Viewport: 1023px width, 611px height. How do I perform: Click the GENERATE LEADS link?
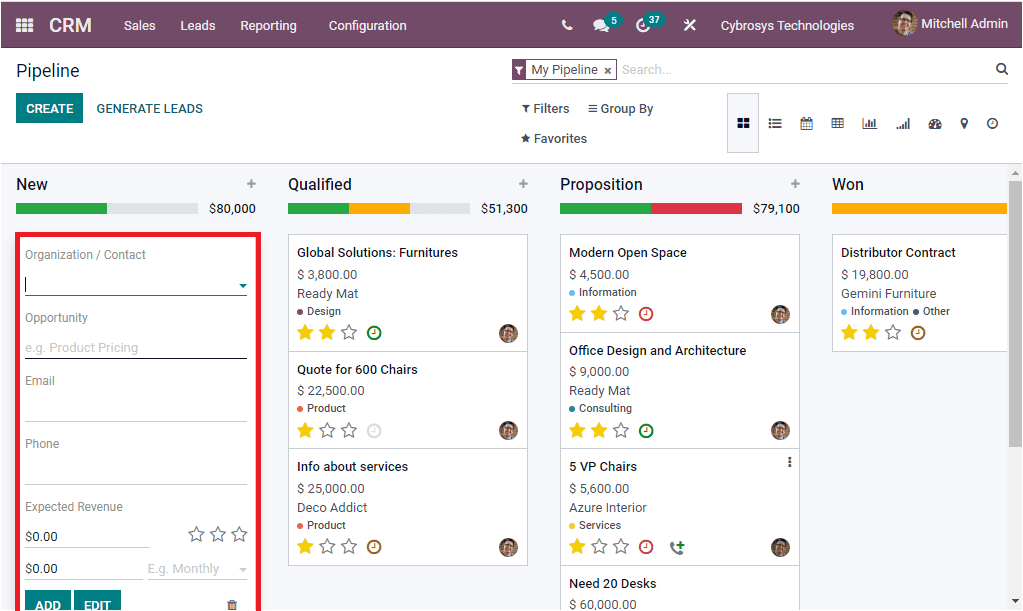point(149,107)
